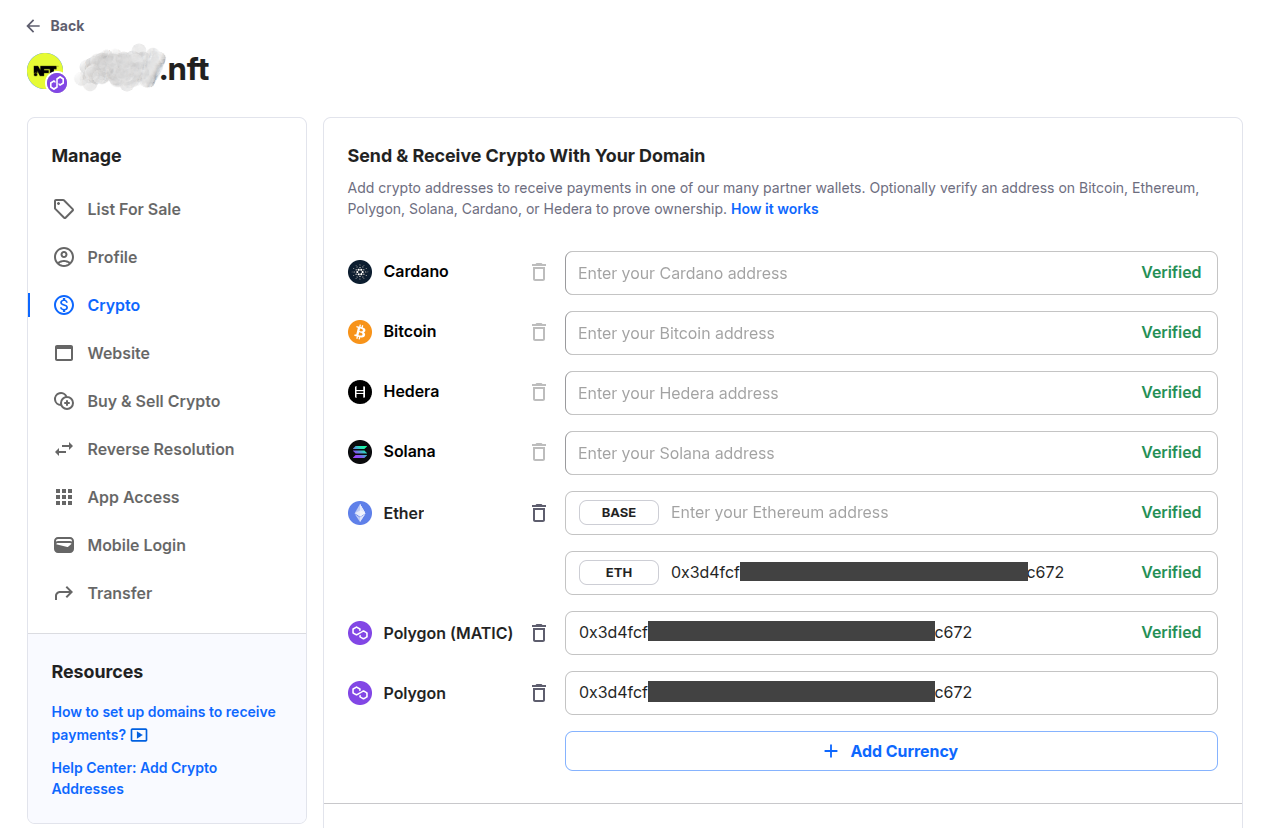Delete the Solana address with trash icon

(539, 452)
